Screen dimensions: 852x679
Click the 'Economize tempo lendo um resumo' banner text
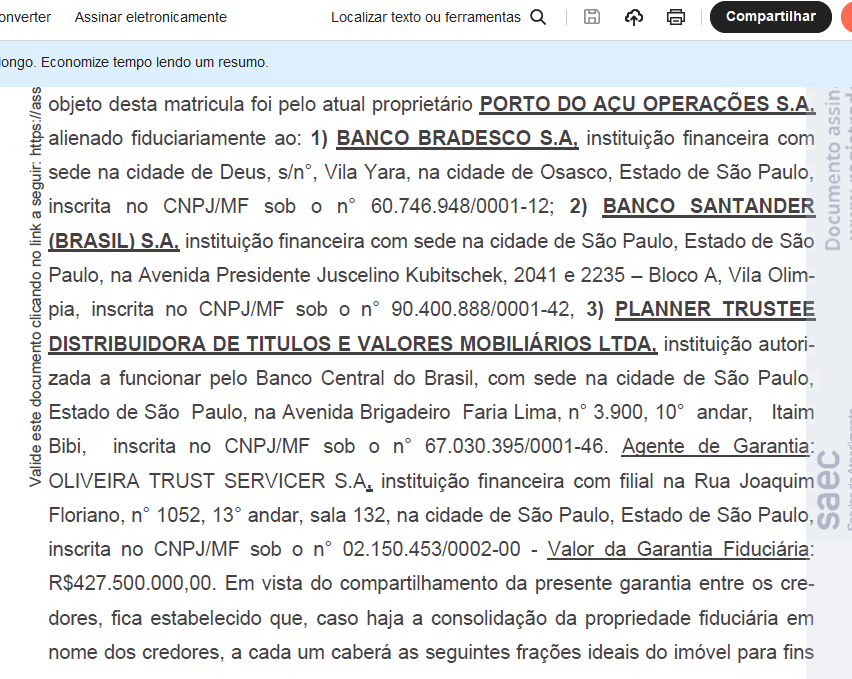click(155, 62)
